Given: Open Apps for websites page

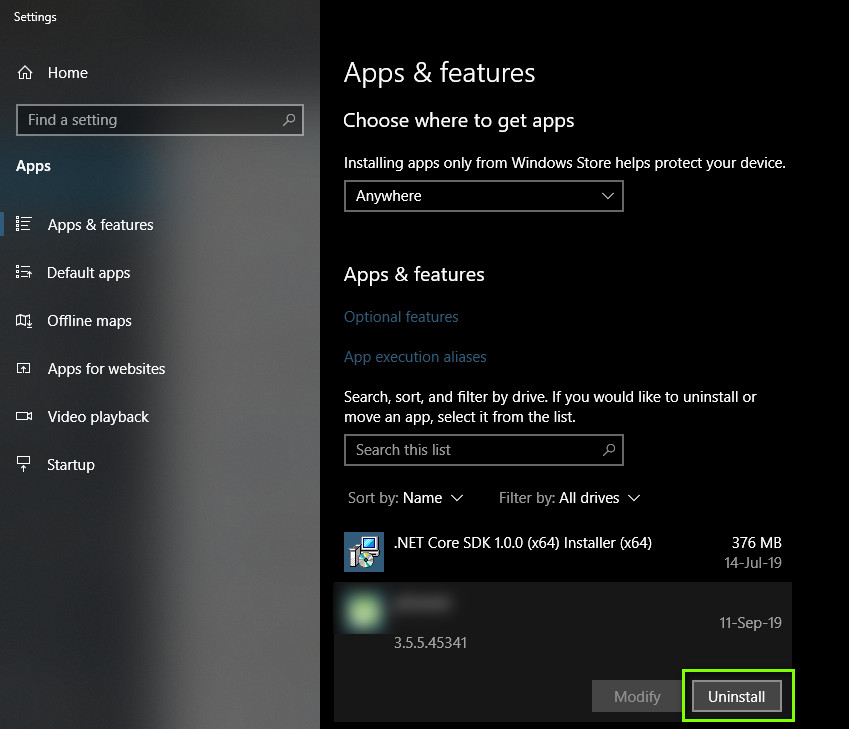Looking at the screenshot, I should click(106, 369).
